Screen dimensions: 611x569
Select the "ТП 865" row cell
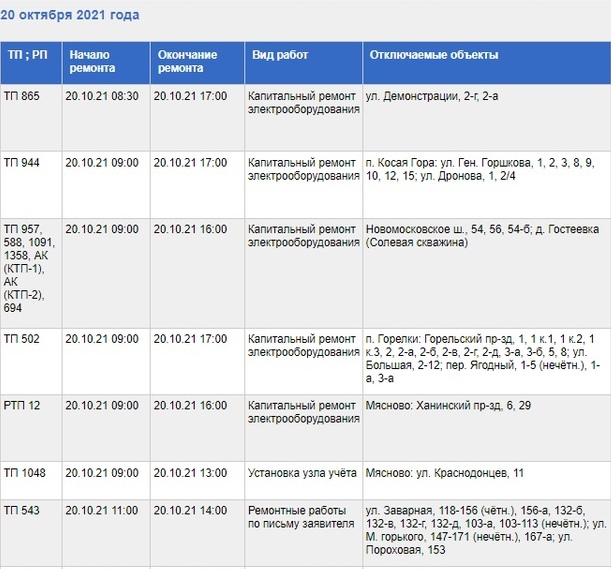point(23,95)
